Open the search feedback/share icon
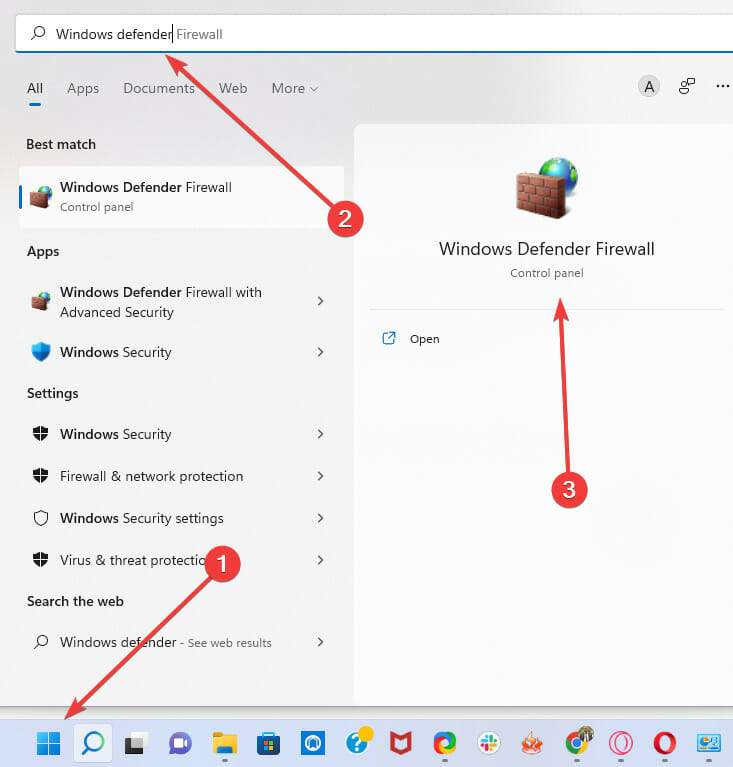This screenshot has width=733, height=767. 687,86
